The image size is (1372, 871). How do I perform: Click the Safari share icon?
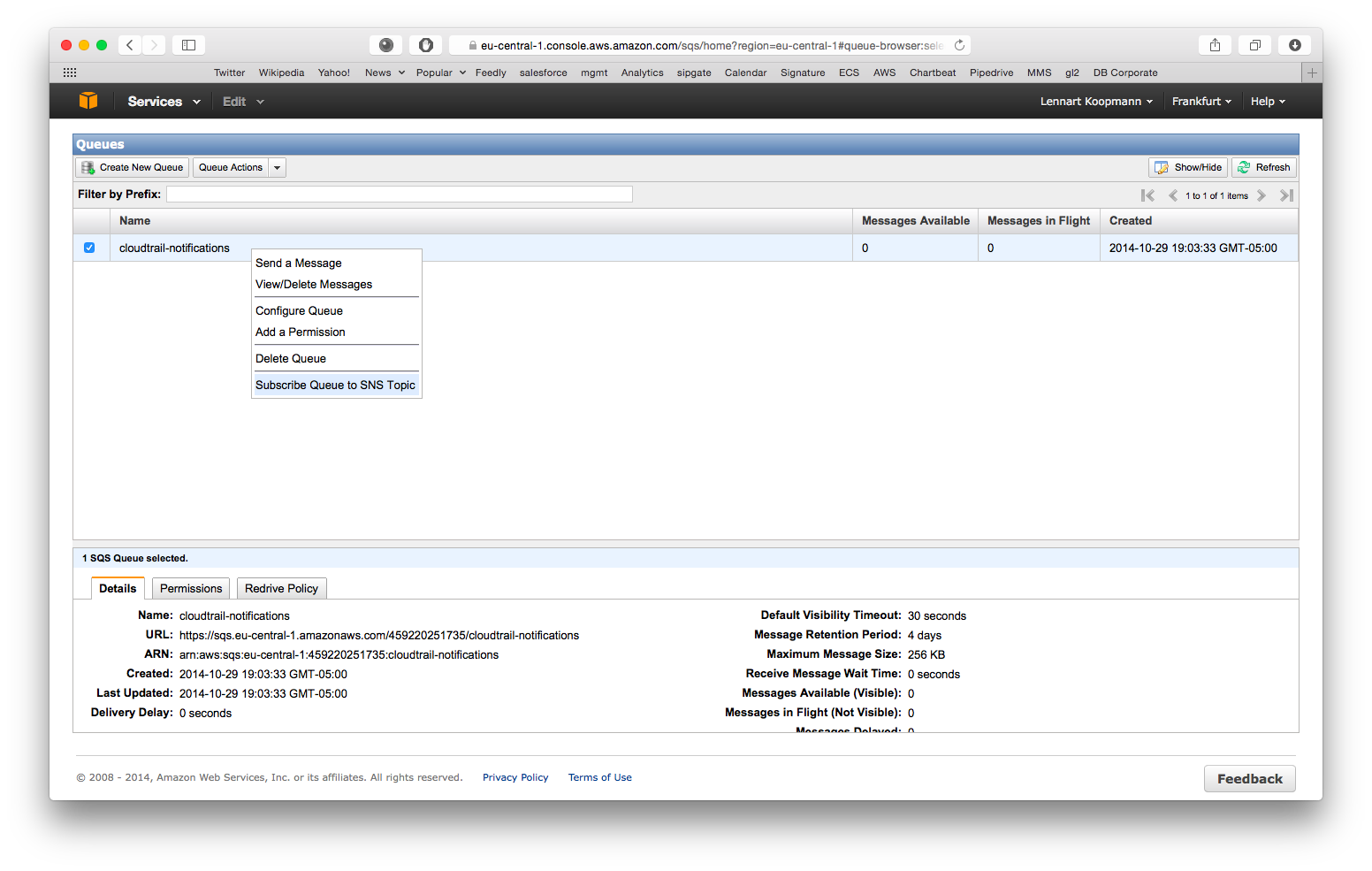[1215, 45]
